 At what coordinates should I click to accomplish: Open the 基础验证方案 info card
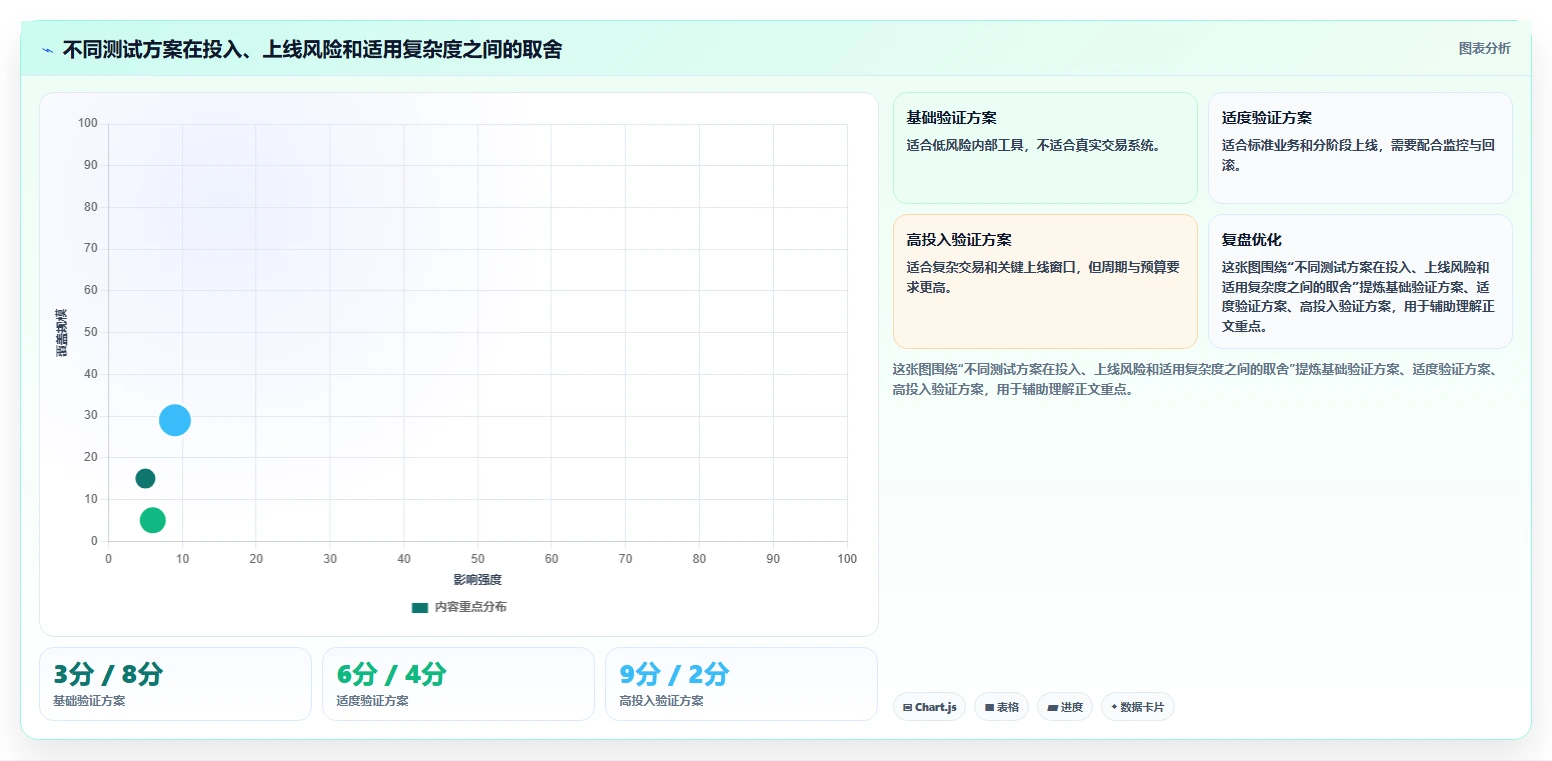(1045, 148)
